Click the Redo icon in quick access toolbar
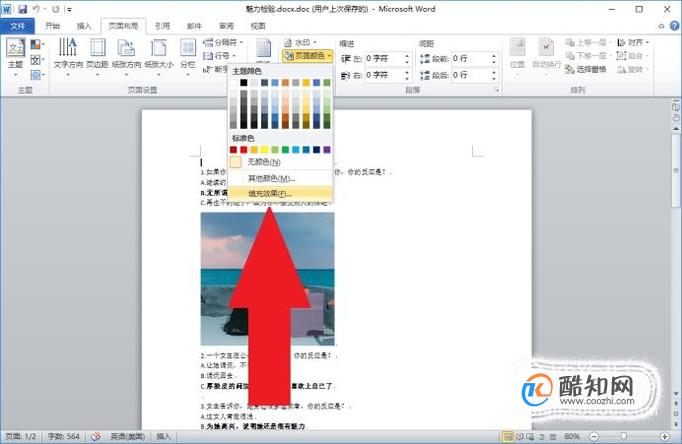 pos(56,9)
